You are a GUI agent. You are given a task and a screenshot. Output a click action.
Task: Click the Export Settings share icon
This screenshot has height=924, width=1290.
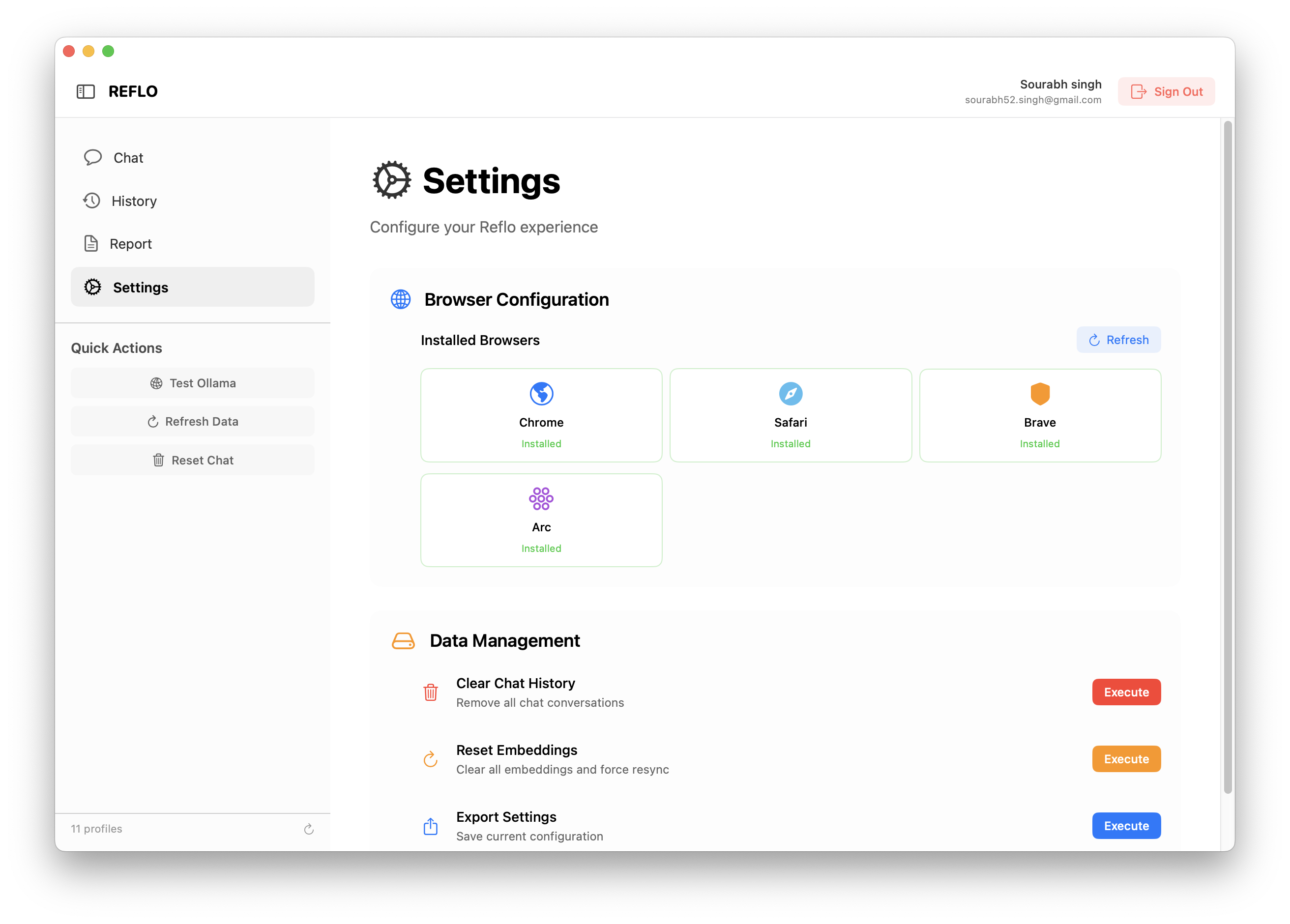431,826
